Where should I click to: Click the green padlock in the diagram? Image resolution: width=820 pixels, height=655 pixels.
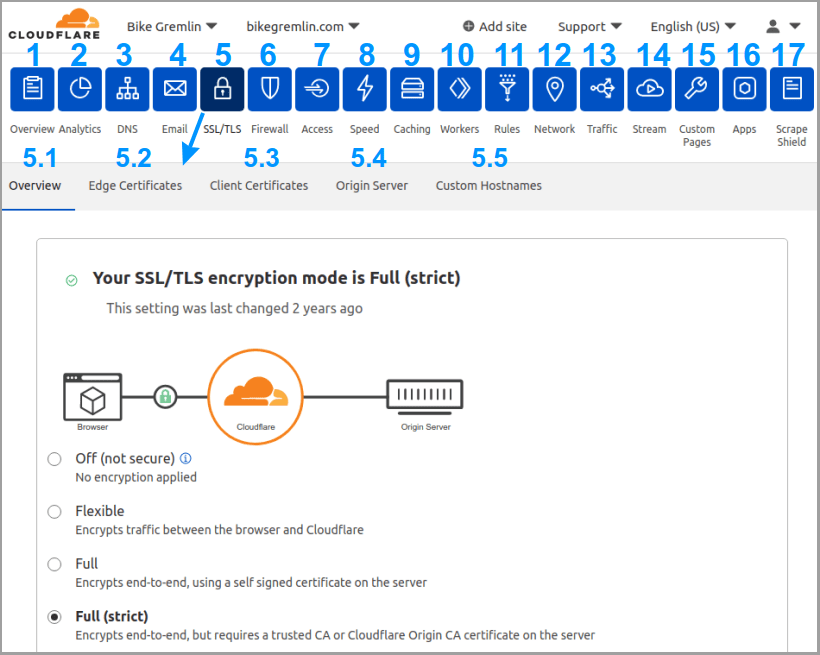[x=165, y=397]
